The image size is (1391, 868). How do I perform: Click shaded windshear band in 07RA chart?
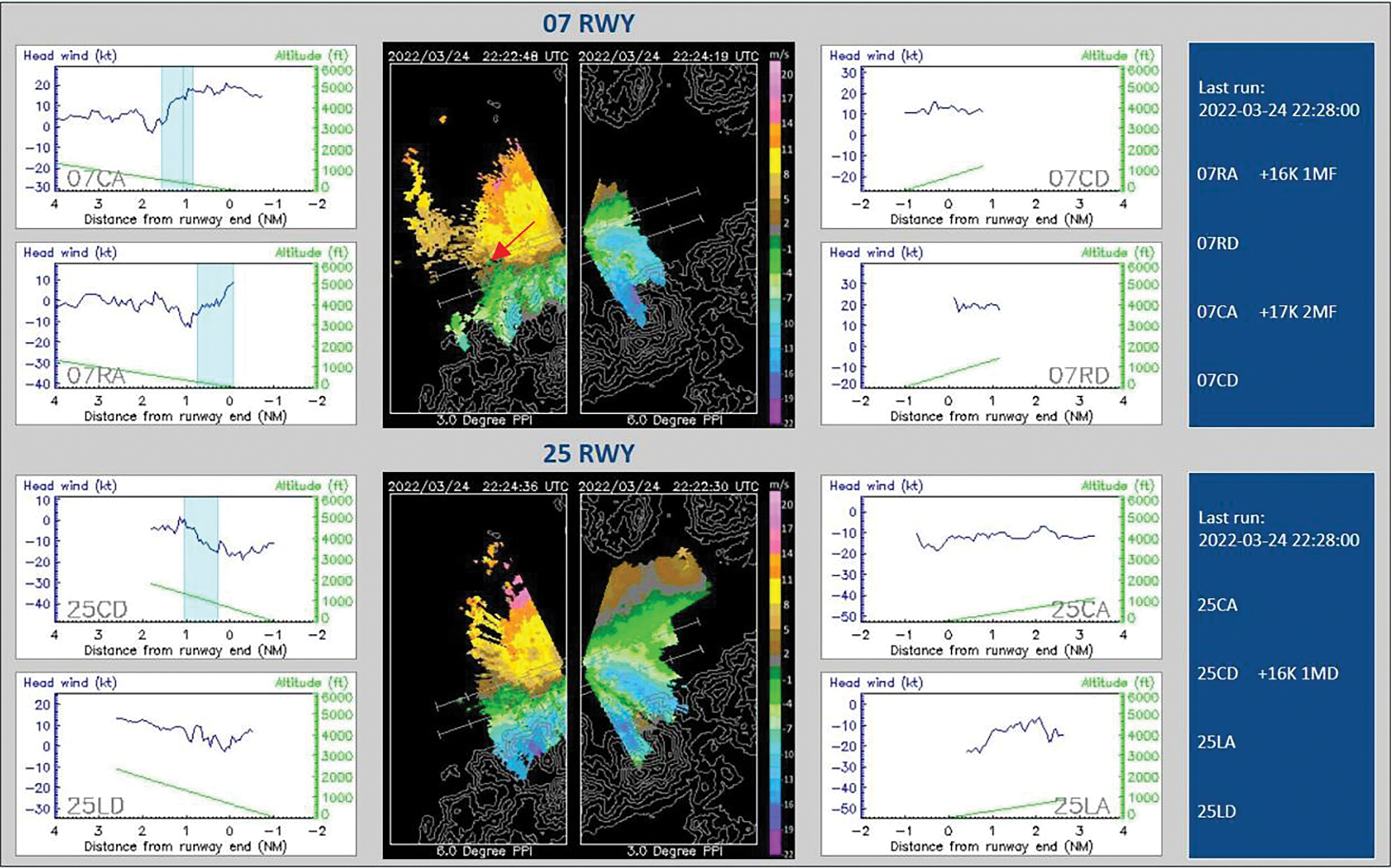[215, 344]
